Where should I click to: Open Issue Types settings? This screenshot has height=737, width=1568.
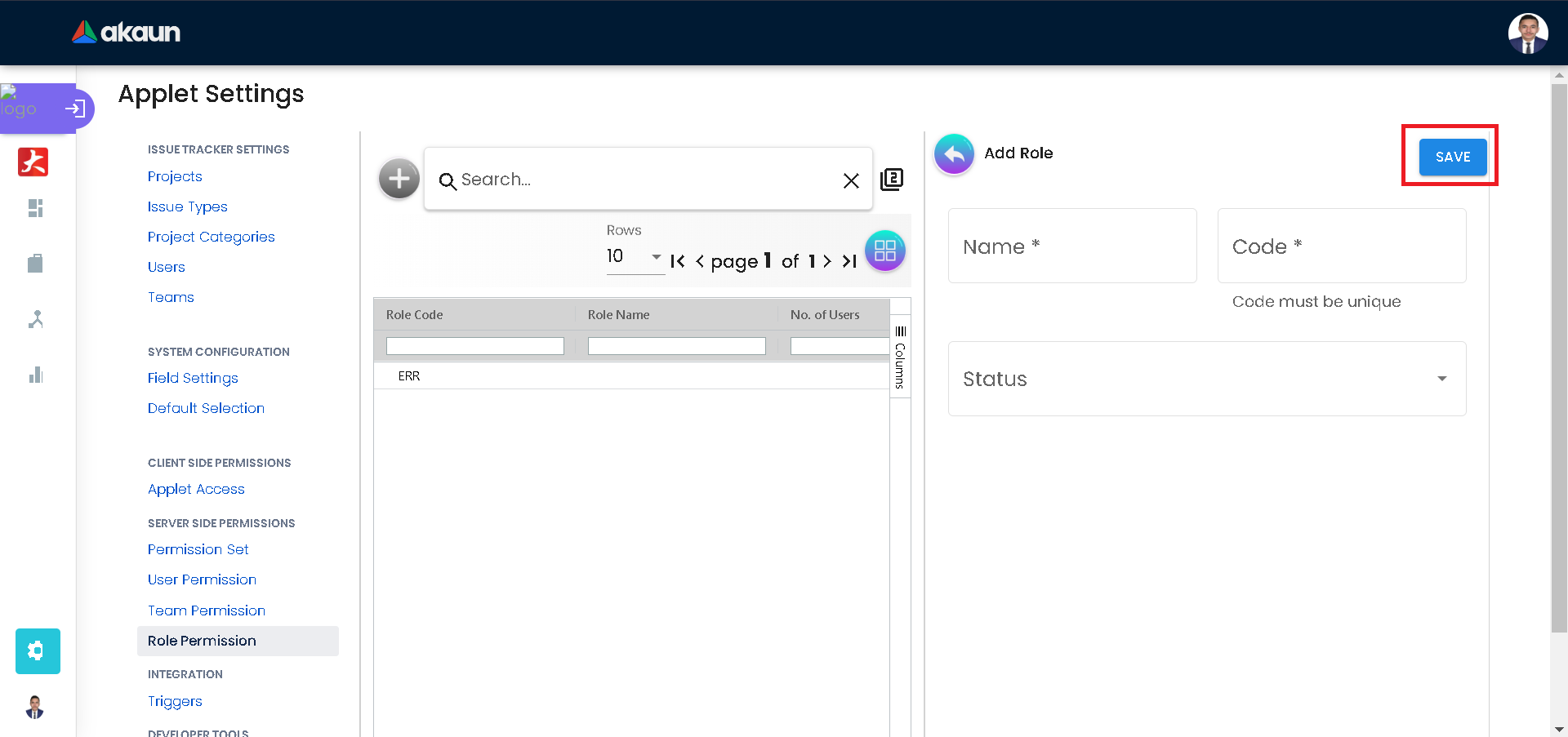pos(188,206)
